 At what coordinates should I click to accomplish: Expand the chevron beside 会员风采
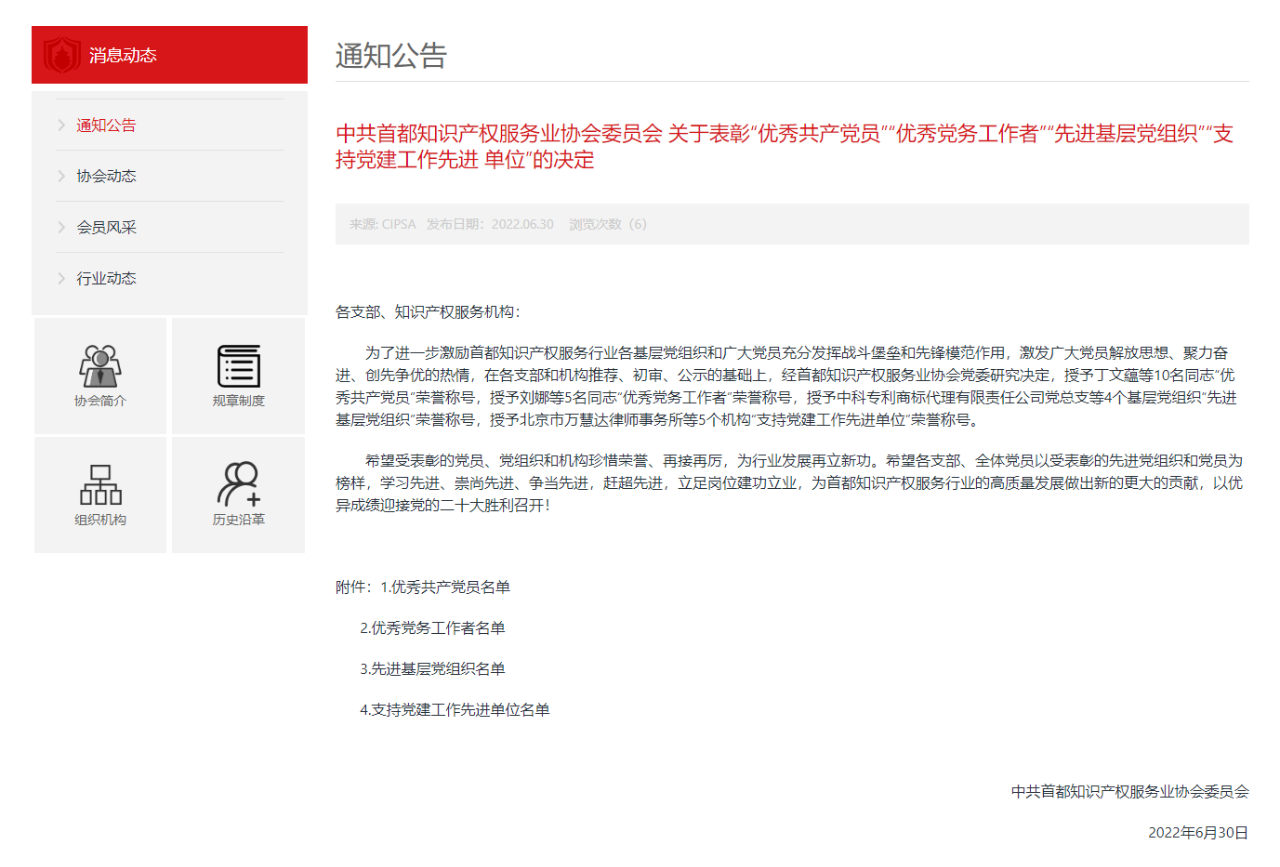62,228
